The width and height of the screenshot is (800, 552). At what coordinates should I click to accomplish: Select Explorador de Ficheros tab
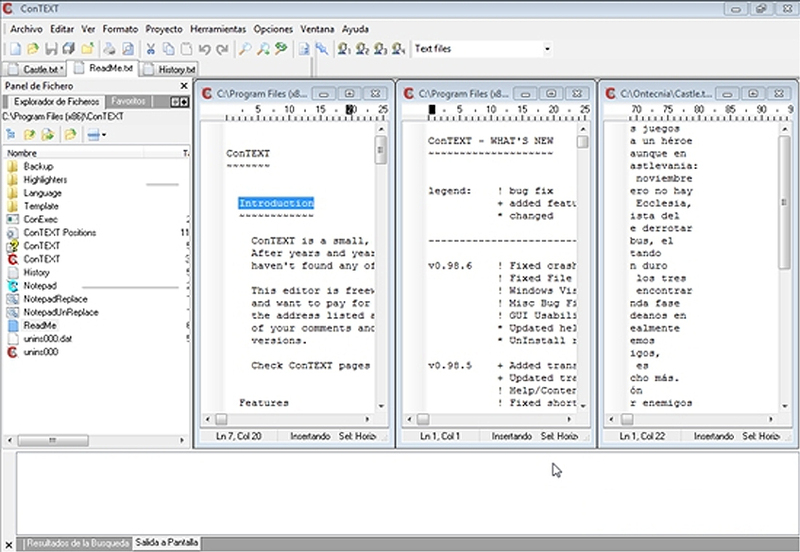56,102
